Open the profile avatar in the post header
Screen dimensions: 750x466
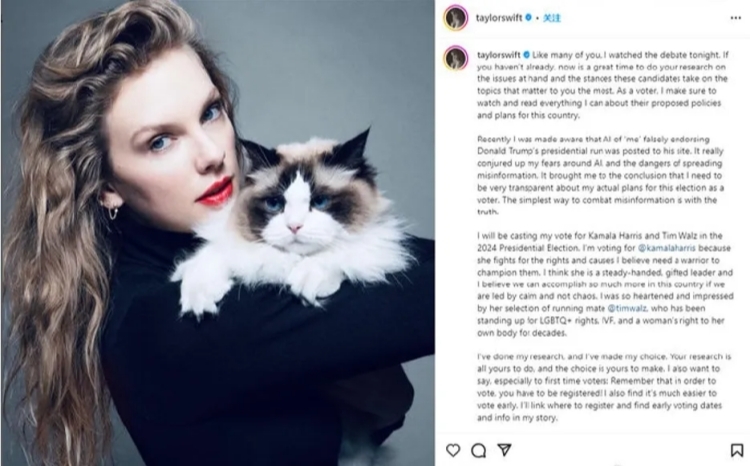(456, 18)
